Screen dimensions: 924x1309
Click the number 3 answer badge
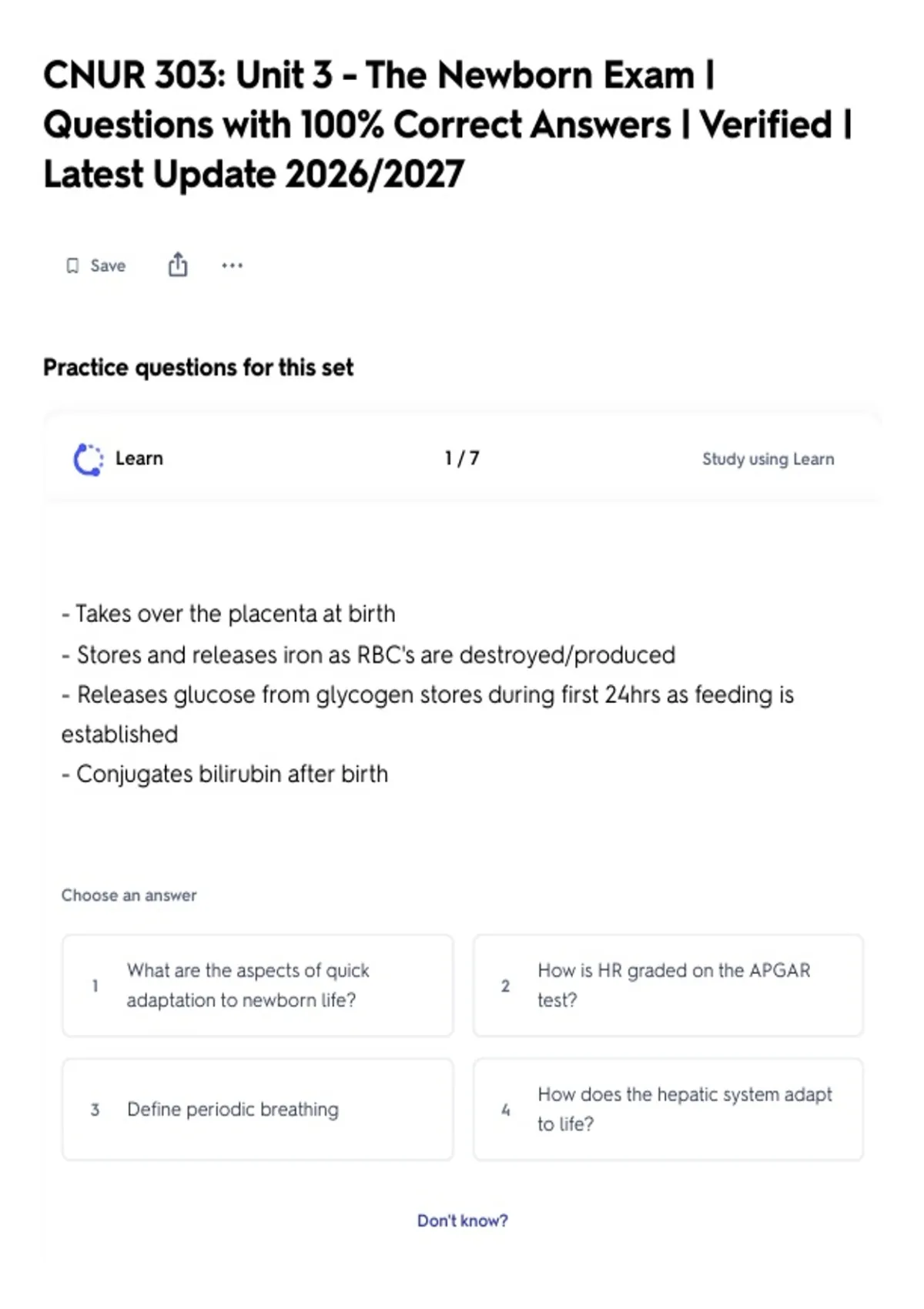click(95, 1110)
